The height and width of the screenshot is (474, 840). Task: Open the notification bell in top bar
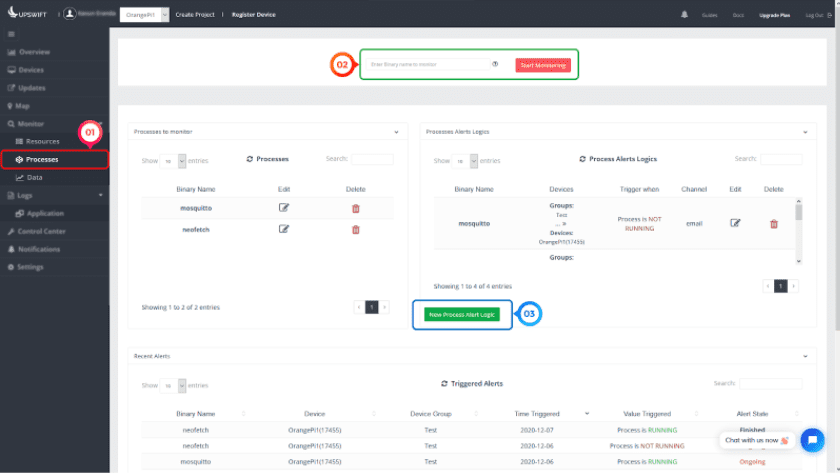[684, 14]
